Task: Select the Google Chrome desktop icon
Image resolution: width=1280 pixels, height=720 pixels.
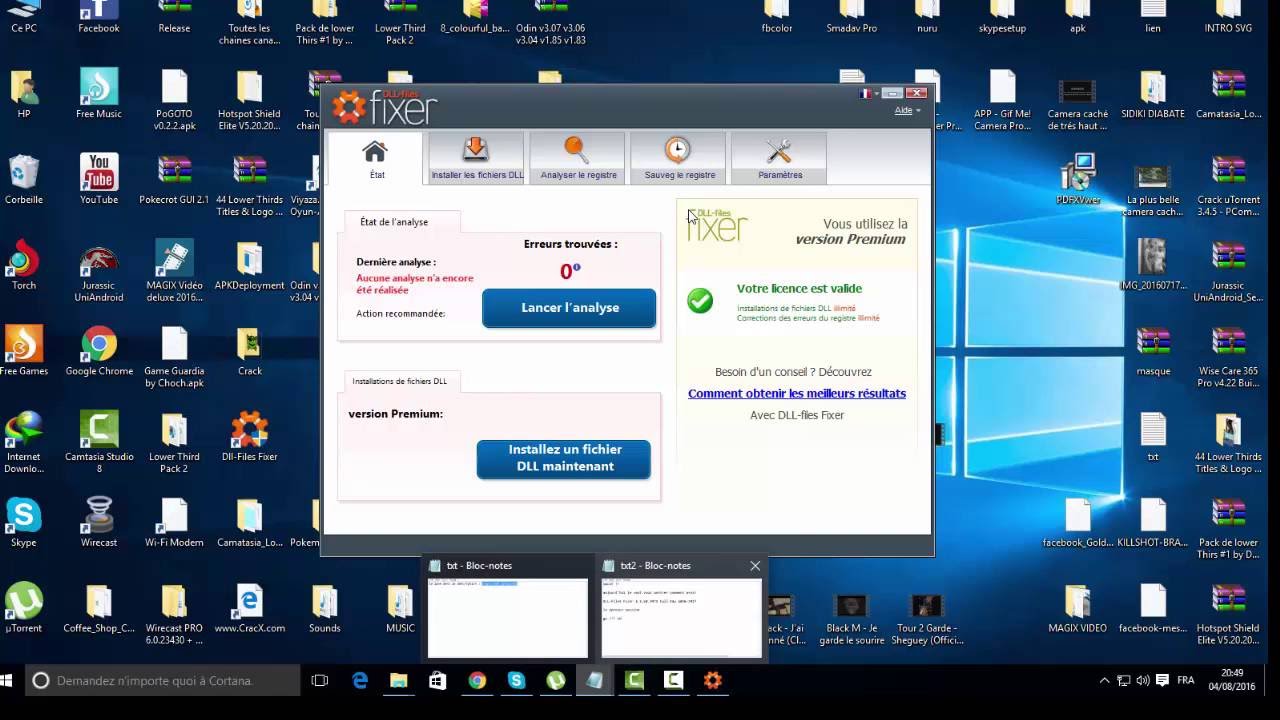Action: tap(99, 351)
